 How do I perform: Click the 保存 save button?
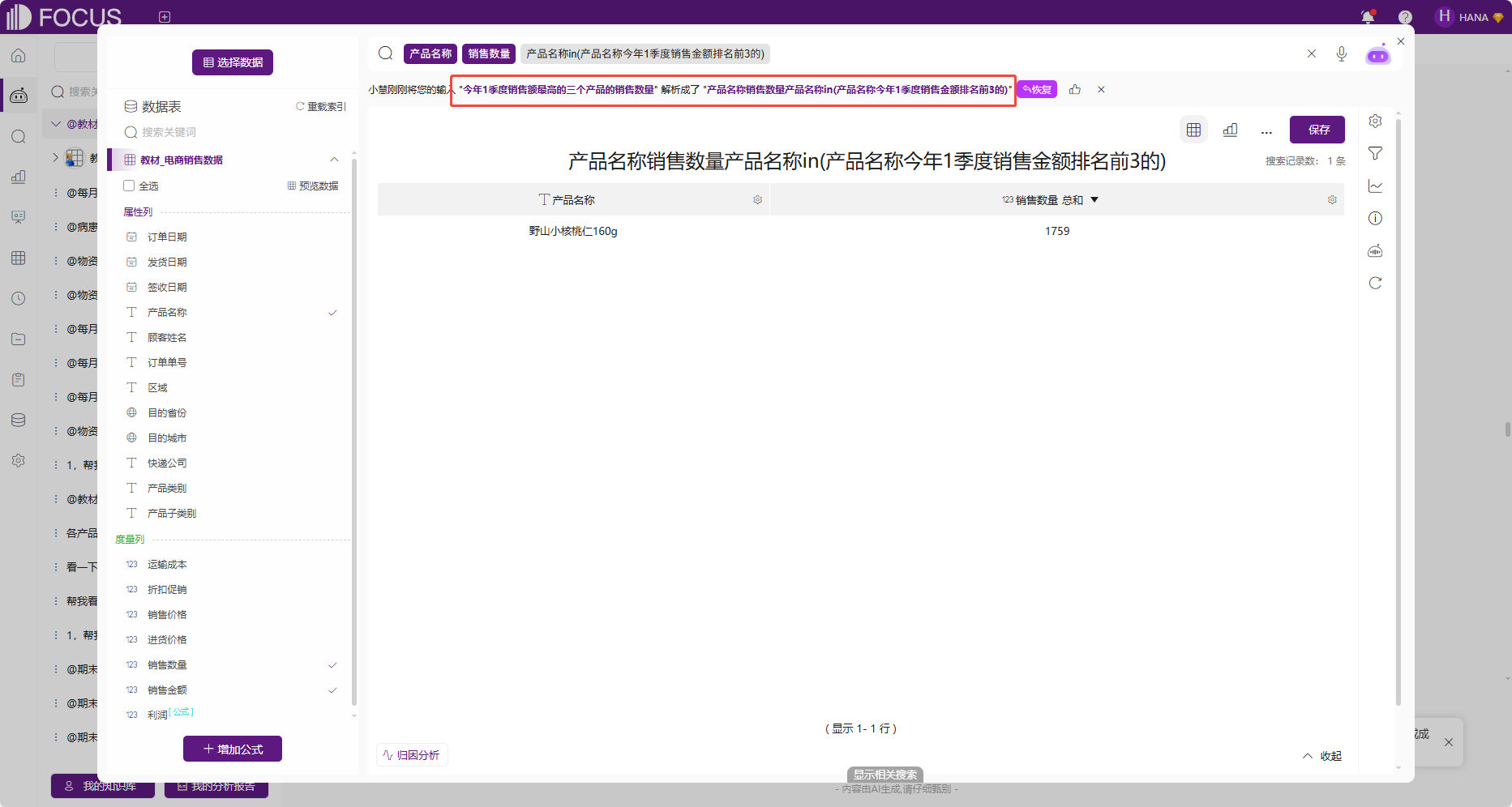tap(1317, 130)
